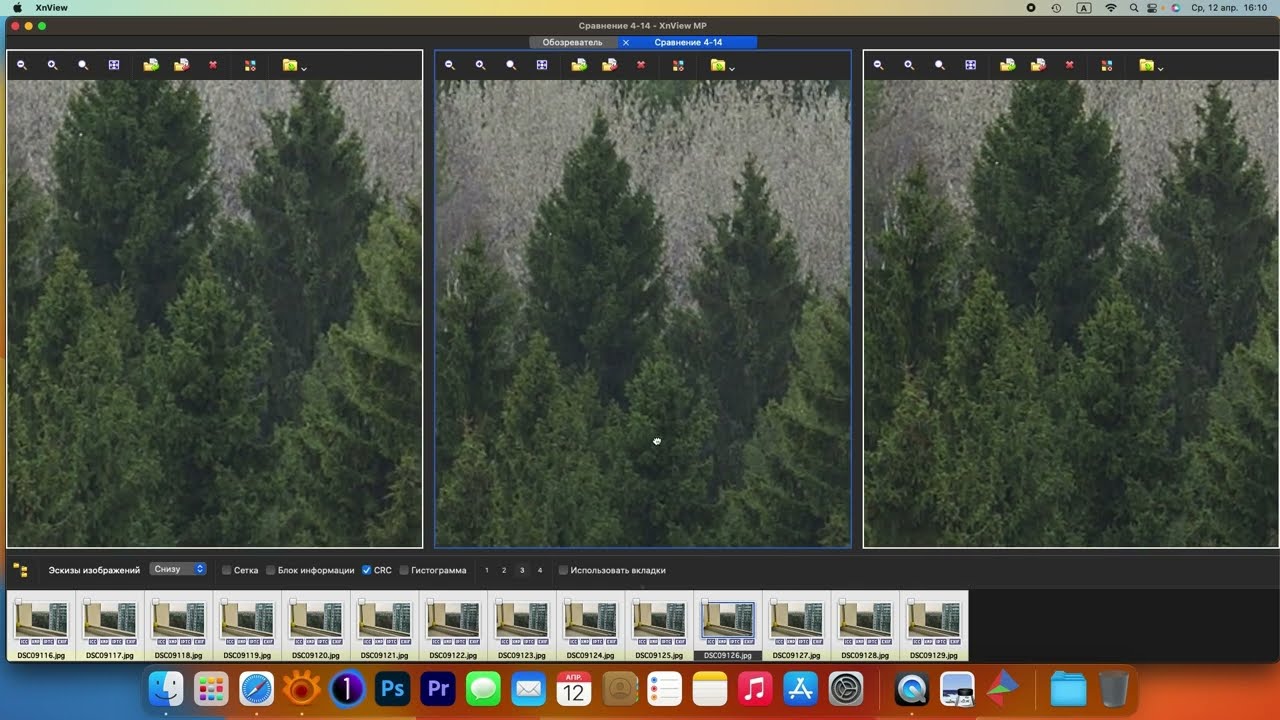Click copy-to-folder icon in right pane
Viewport: 1280px width, 720px height.
pyautogui.click(x=1008, y=65)
